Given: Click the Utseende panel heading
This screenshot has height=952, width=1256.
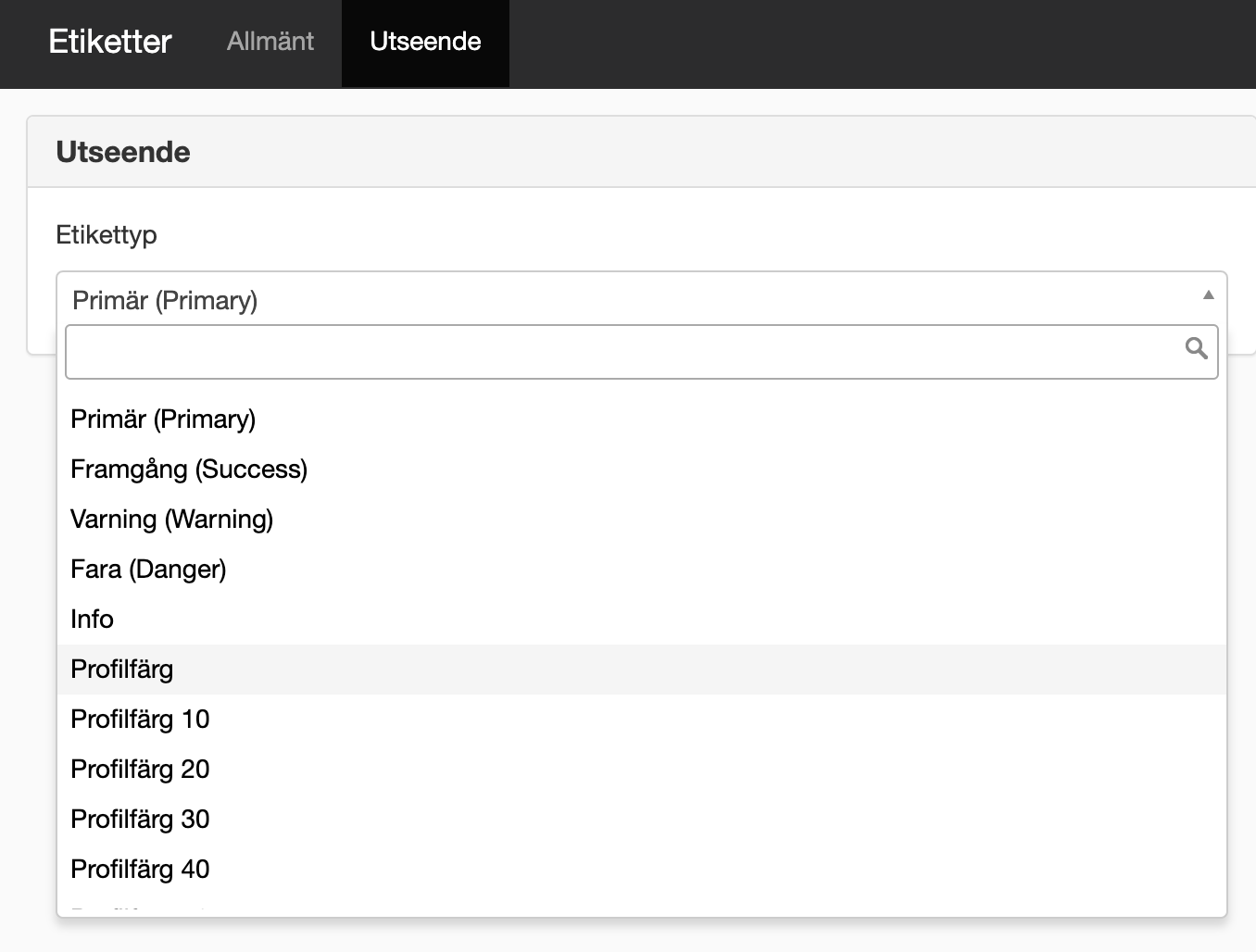Looking at the screenshot, I should pos(123,152).
